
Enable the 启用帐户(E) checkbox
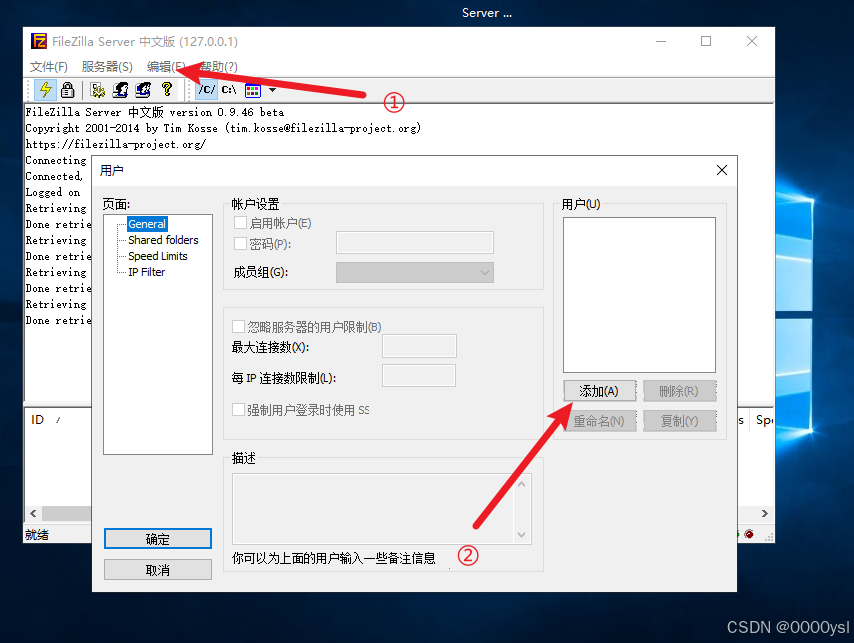(240, 223)
